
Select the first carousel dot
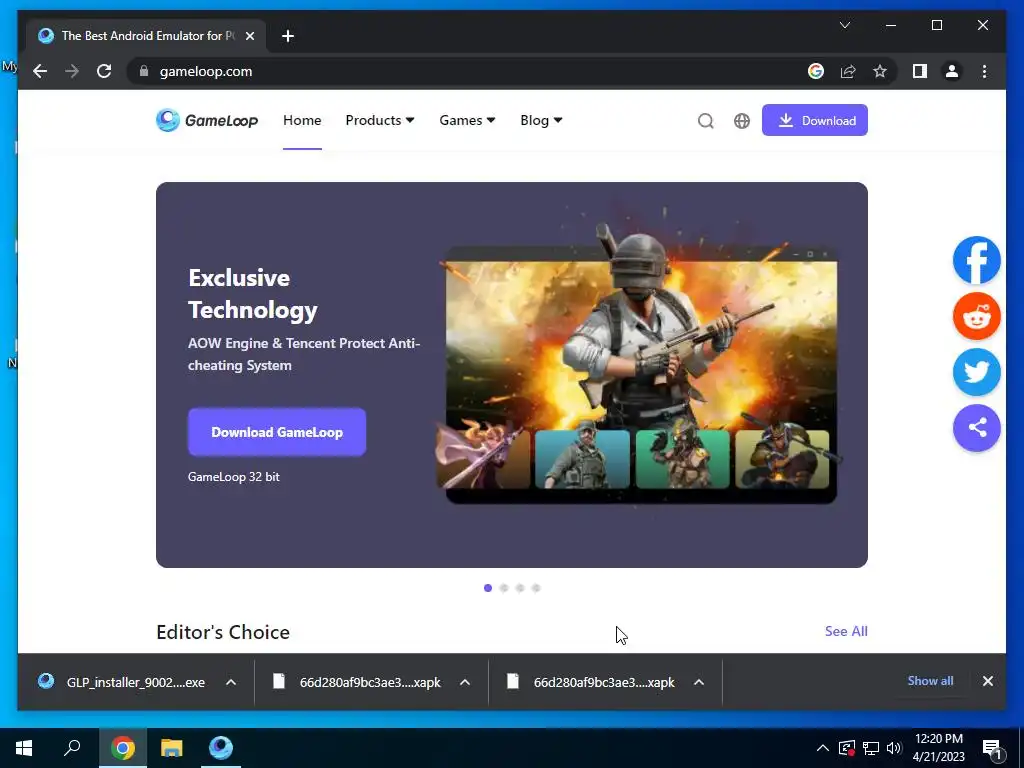[x=488, y=588]
